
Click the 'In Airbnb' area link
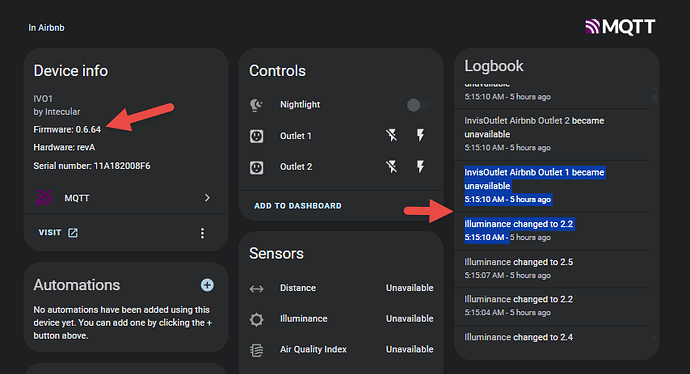click(46, 28)
